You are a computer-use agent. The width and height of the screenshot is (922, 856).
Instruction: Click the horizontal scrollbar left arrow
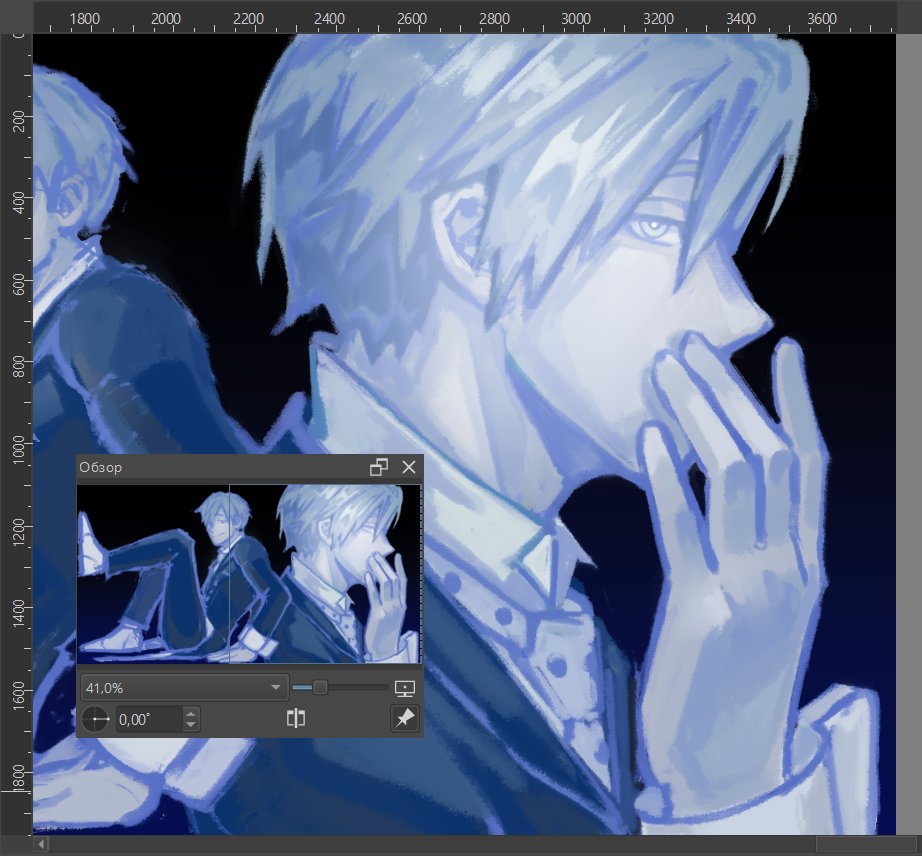tap(41, 844)
